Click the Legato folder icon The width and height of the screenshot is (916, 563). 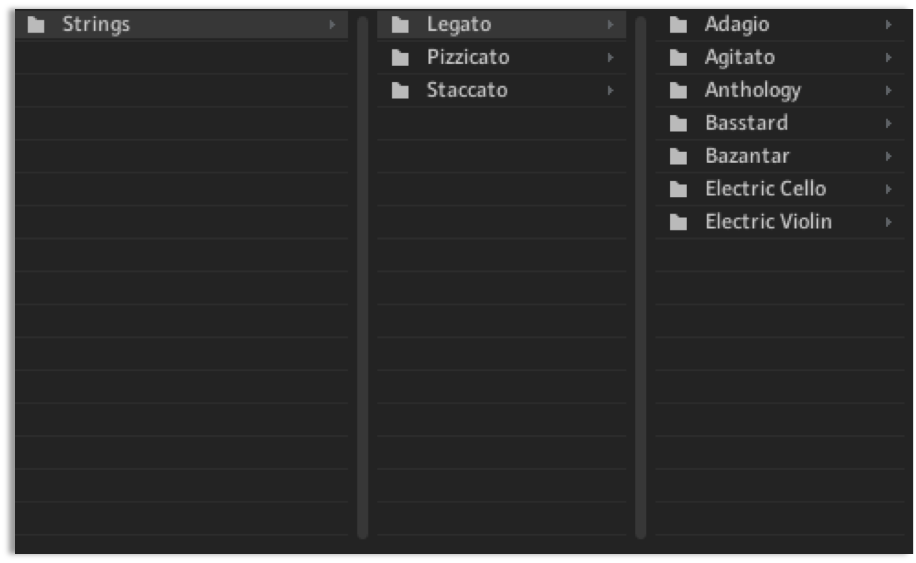[400, 25]
